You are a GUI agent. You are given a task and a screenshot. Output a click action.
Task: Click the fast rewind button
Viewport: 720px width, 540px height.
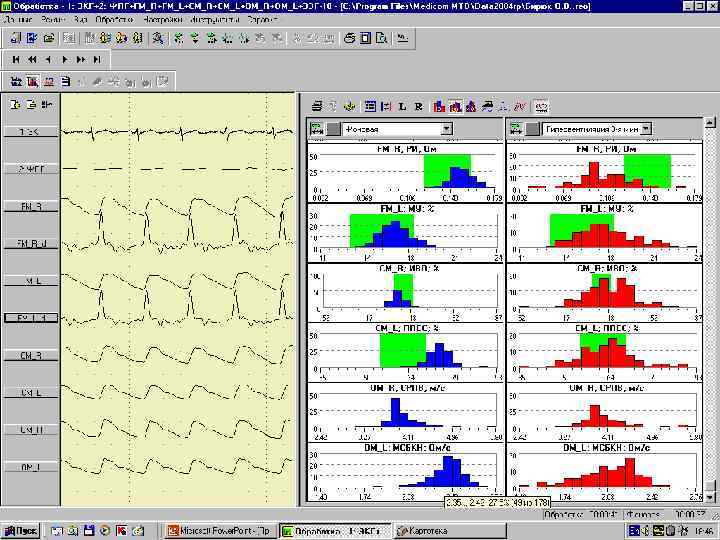(32, 59)
